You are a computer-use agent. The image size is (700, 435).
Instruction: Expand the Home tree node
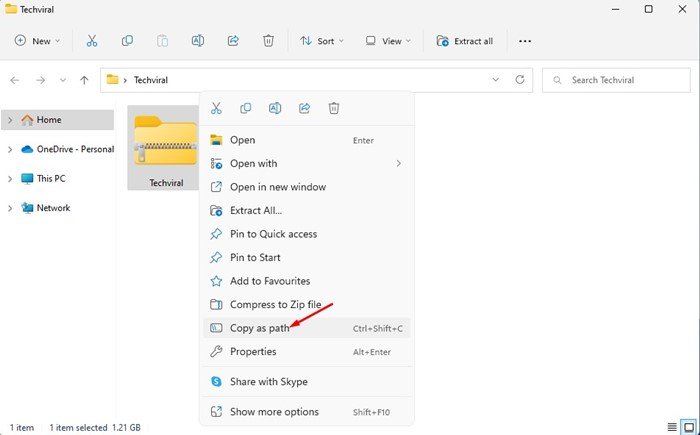tap(10, 120)
